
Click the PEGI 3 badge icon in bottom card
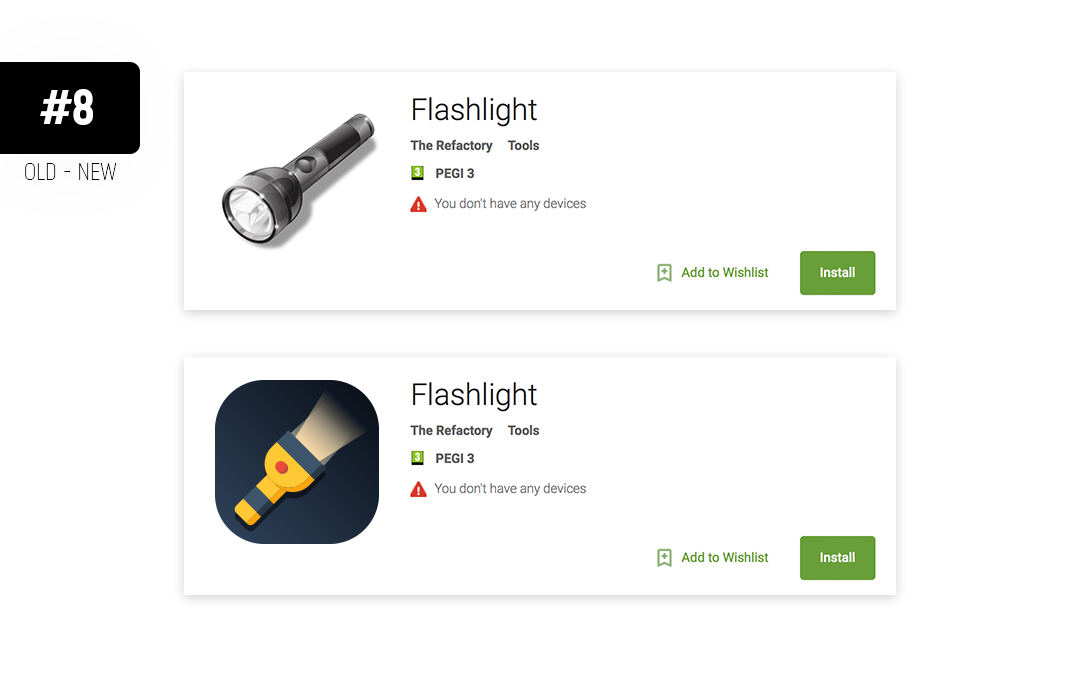pyautogui.click(x=417, y=457)
